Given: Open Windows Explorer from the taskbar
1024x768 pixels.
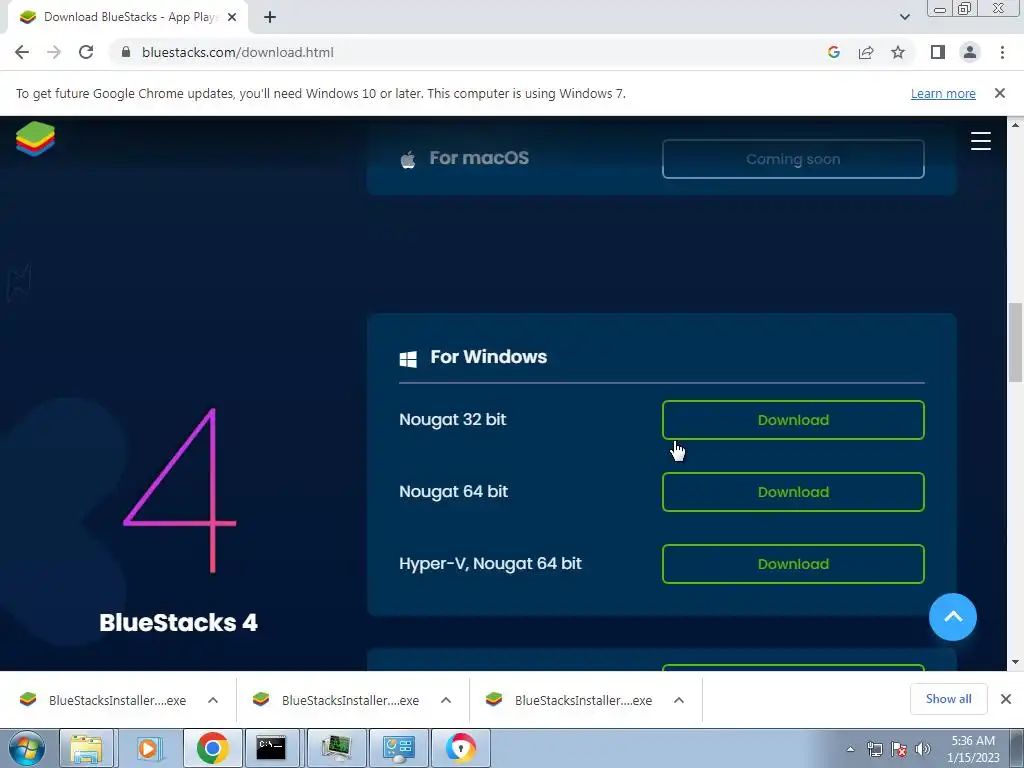Looking at the screenshot, I should (86, 748).
